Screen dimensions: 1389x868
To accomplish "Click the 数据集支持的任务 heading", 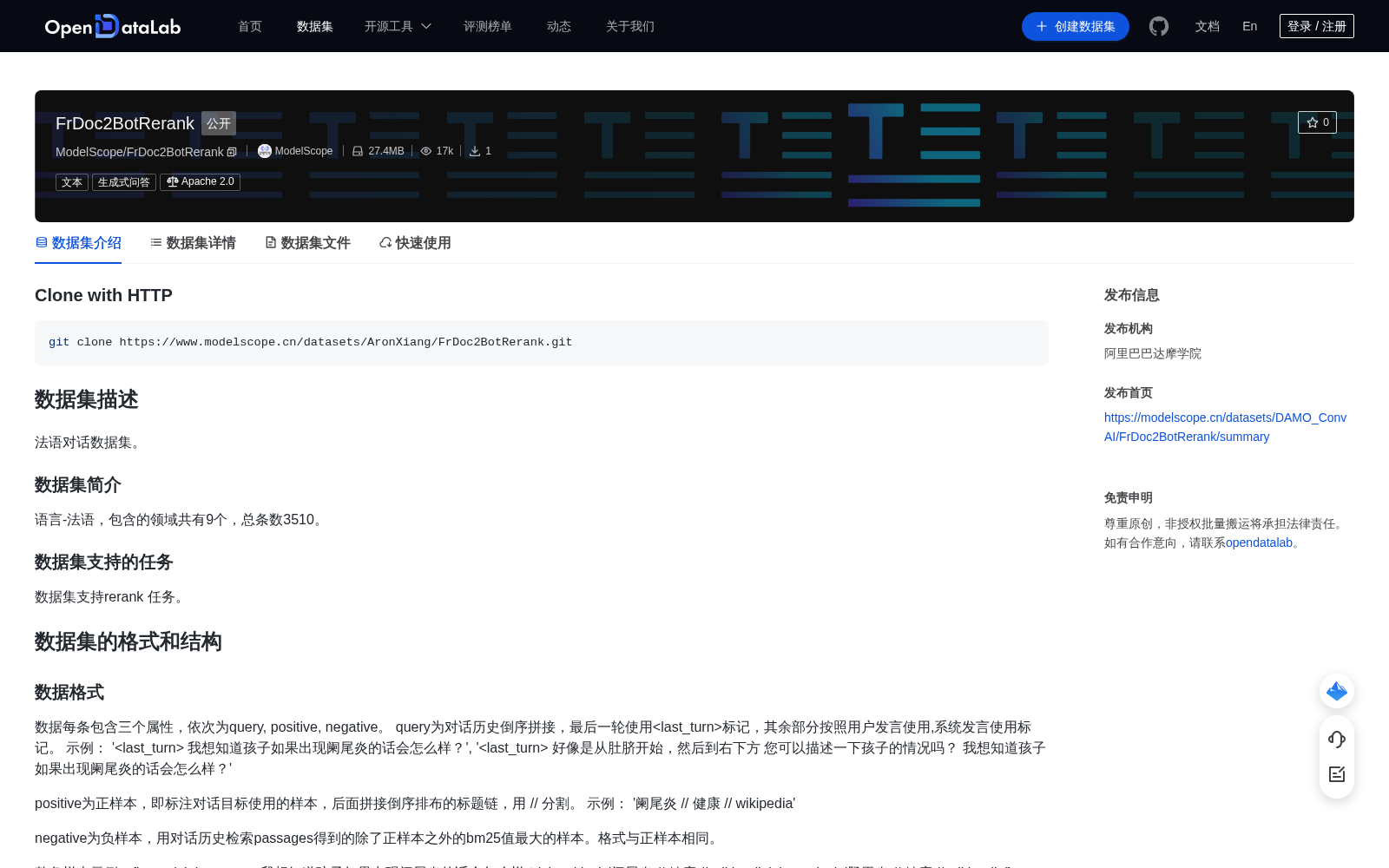I will coord(104,562).
